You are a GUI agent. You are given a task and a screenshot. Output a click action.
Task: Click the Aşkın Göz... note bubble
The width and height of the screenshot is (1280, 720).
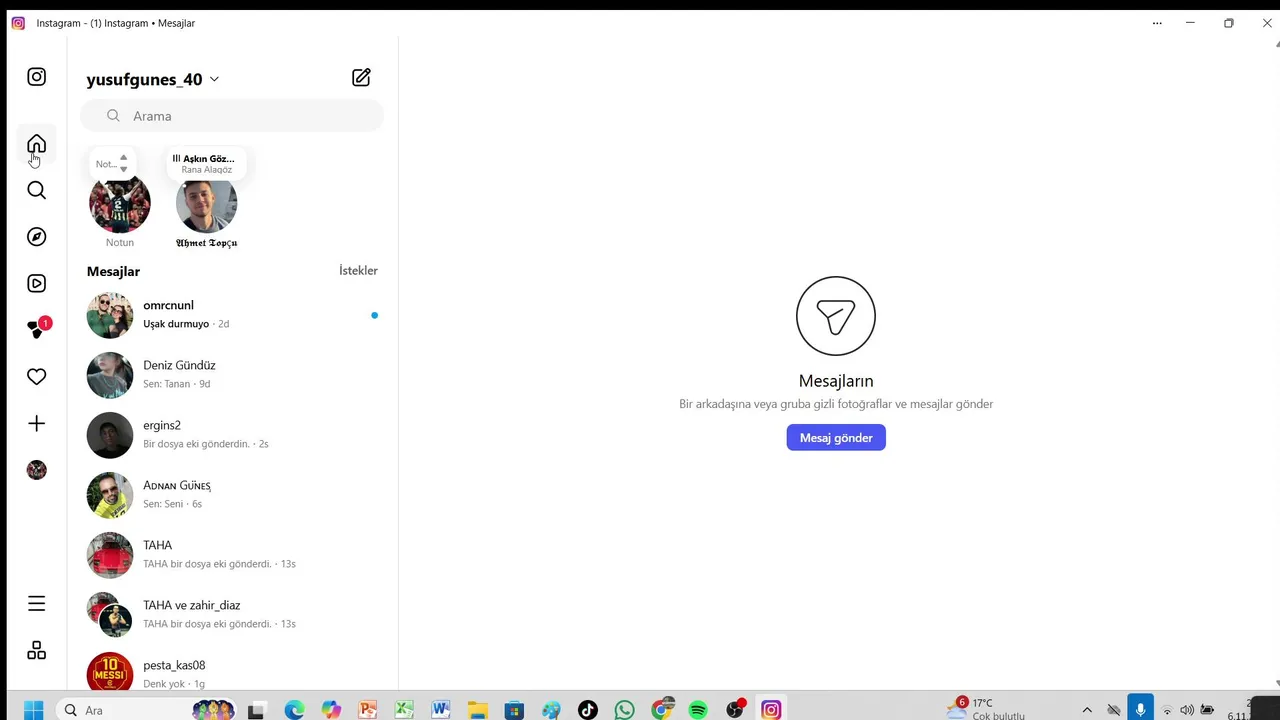[207, 163]
